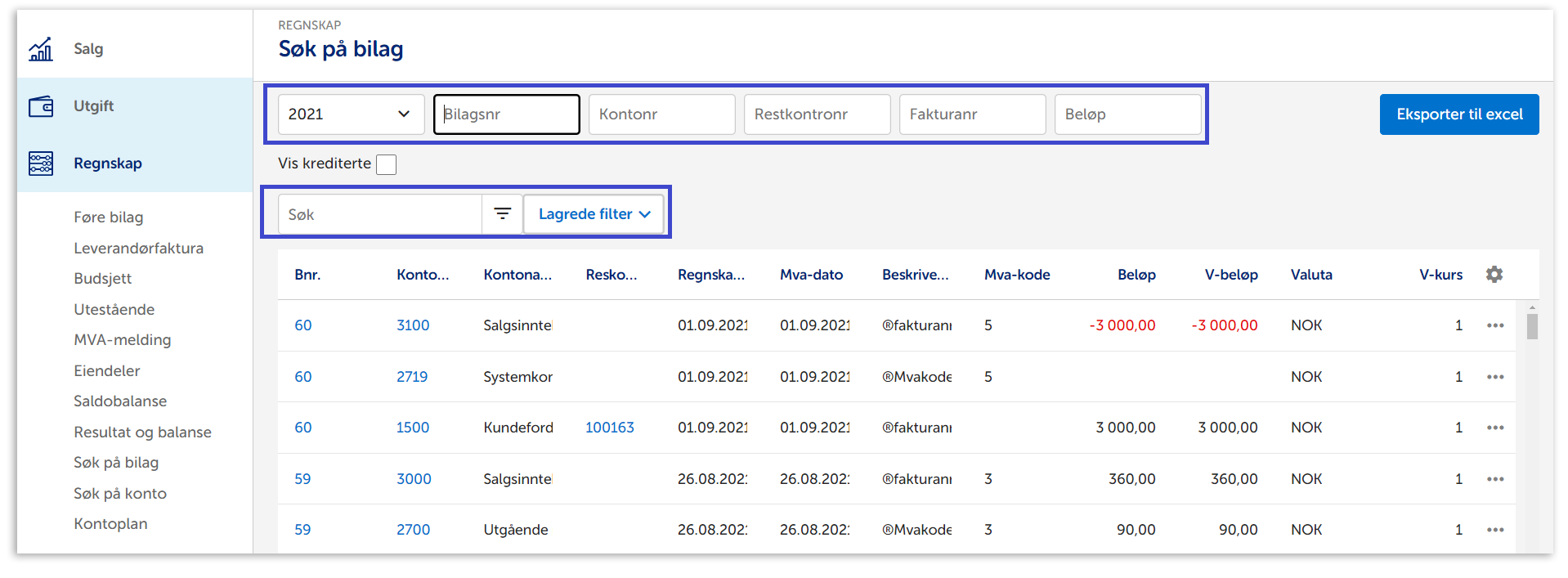Image resolution: width=1568 pixels, height=578 pixels.
Task: Open reskontro link 100163
Action: [609, 428]
